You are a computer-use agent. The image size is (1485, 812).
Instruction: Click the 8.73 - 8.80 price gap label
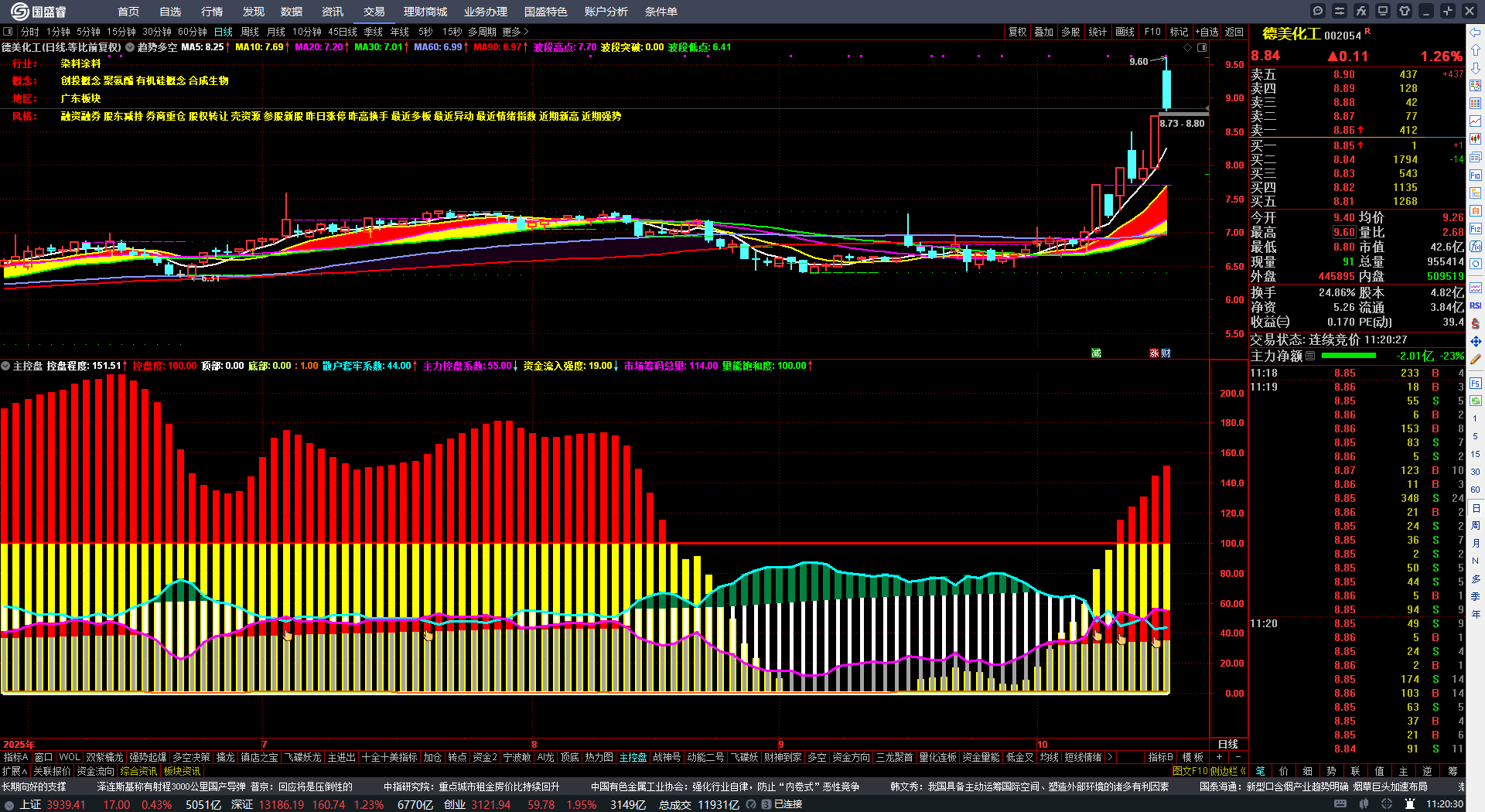point(1183,123)
